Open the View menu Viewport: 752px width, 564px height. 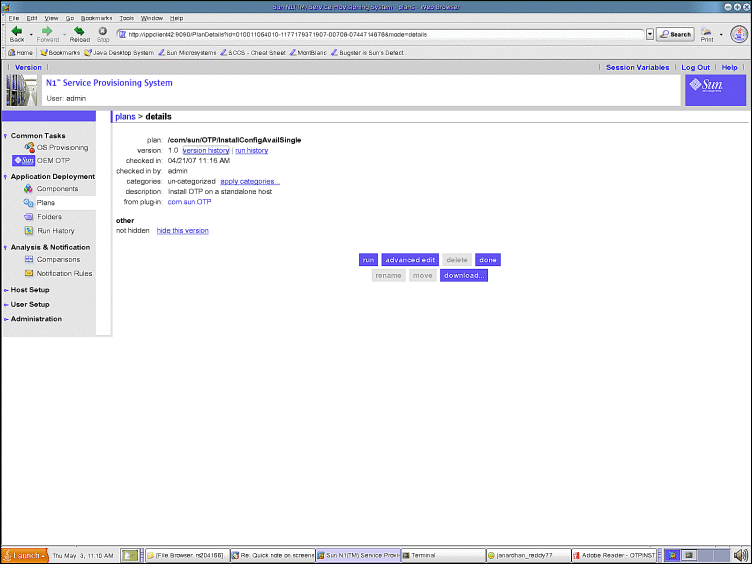click(51, 18)
